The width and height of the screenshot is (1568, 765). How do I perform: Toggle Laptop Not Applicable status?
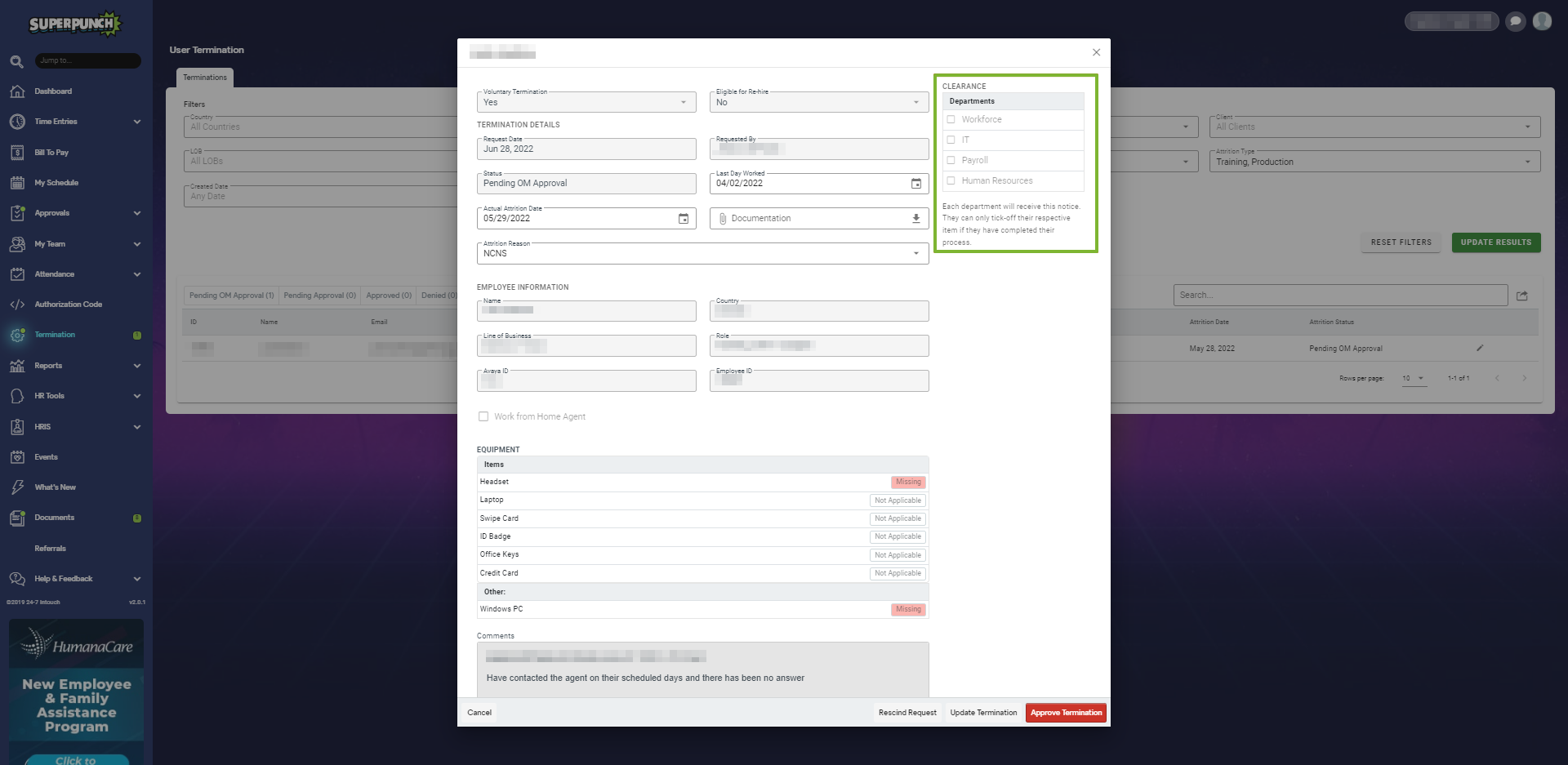point(898,500)
